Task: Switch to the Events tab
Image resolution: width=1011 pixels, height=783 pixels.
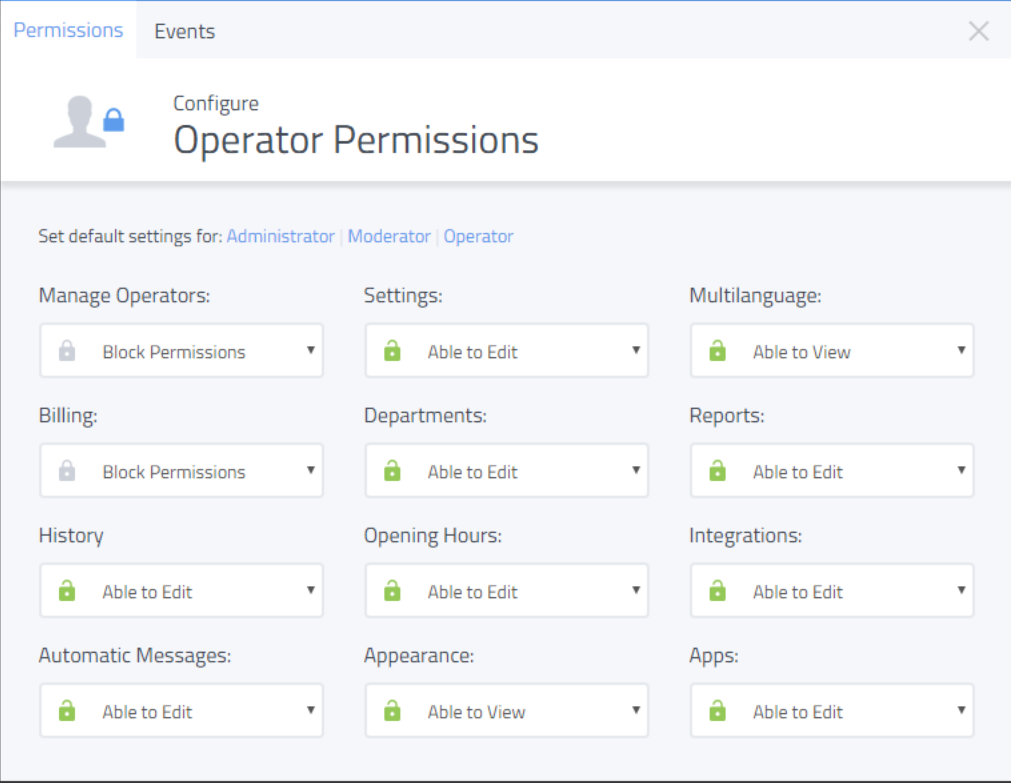Action: [x=184, y=31]
